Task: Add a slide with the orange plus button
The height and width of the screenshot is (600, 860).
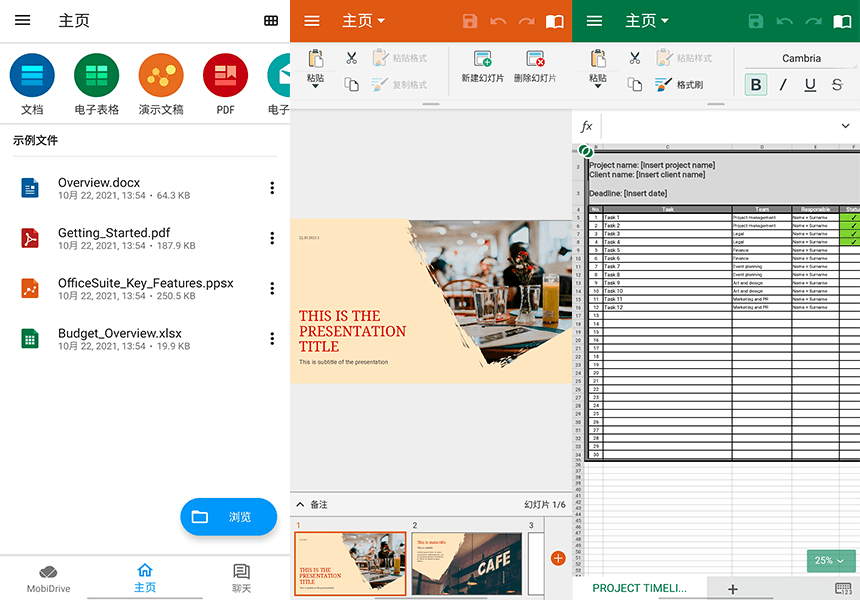Action: pos(558,558)
